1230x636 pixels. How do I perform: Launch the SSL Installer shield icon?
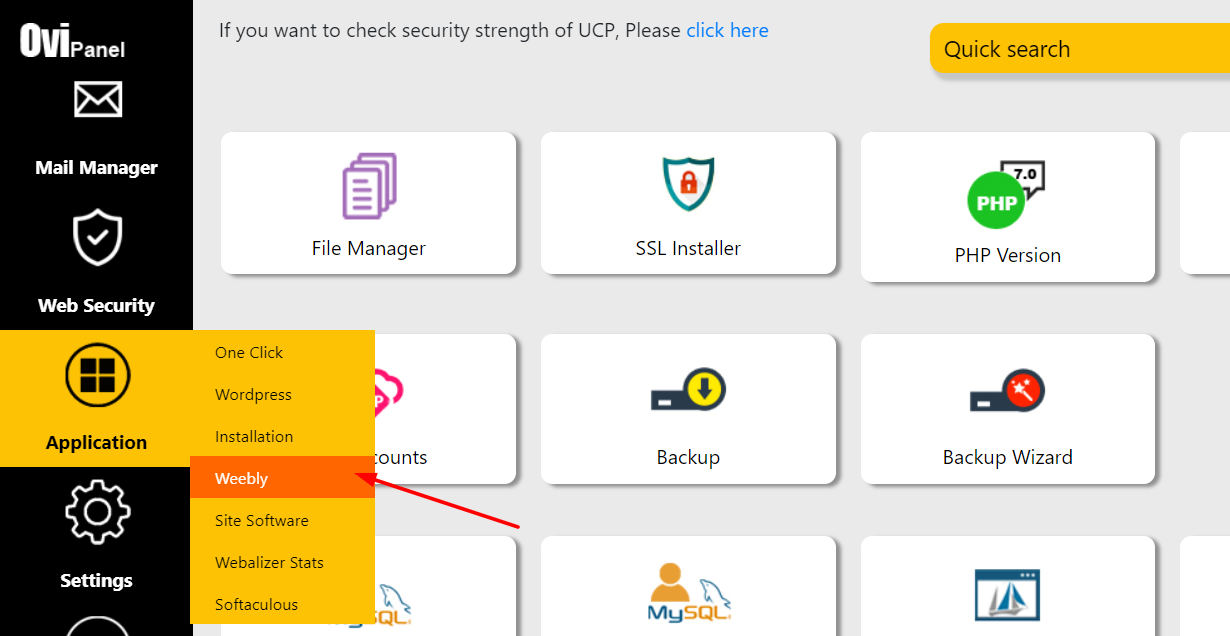point(688,183)
